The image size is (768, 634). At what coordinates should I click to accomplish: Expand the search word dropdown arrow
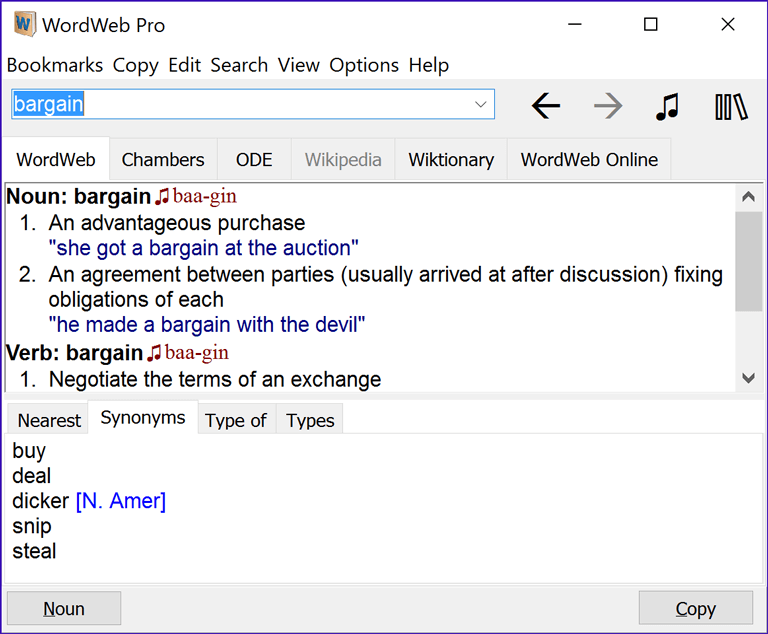(480, 104)
